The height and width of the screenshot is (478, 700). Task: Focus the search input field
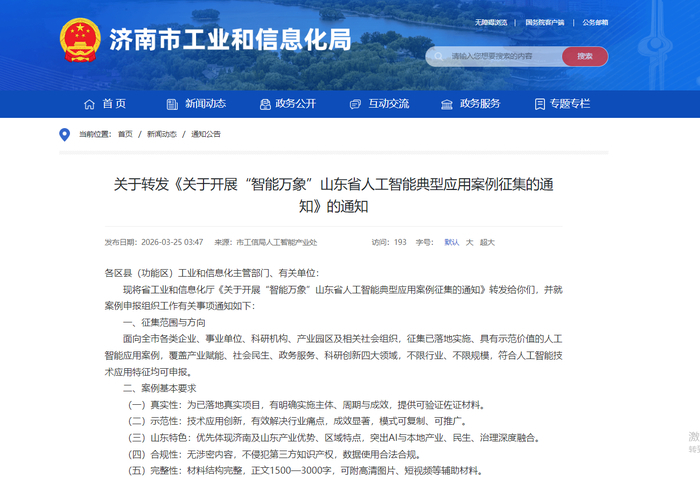click(x=500, y=56)
